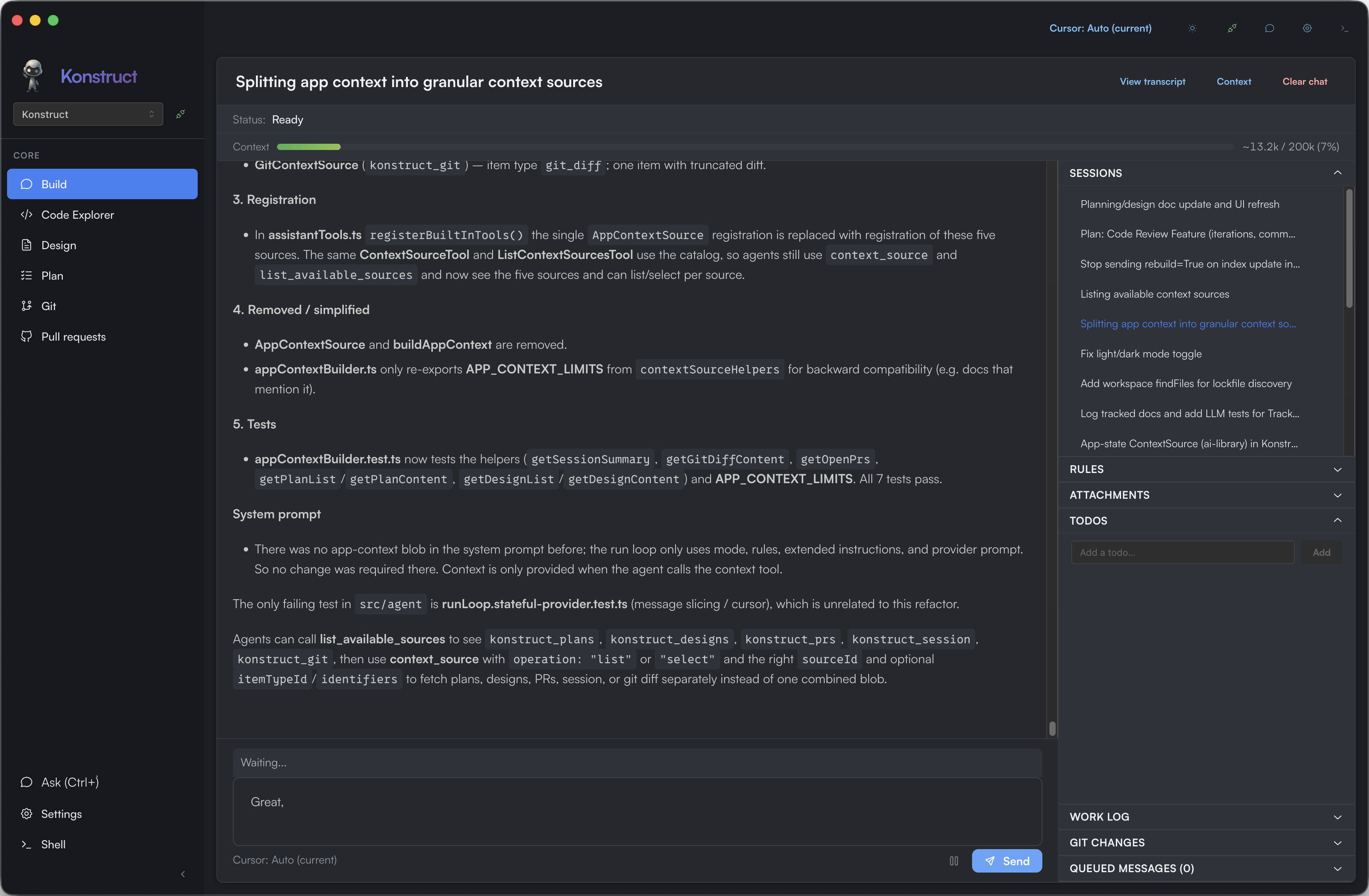1369x896 pixels.
Task: Select the Git item in the sidebar
Action: (48, 306)
